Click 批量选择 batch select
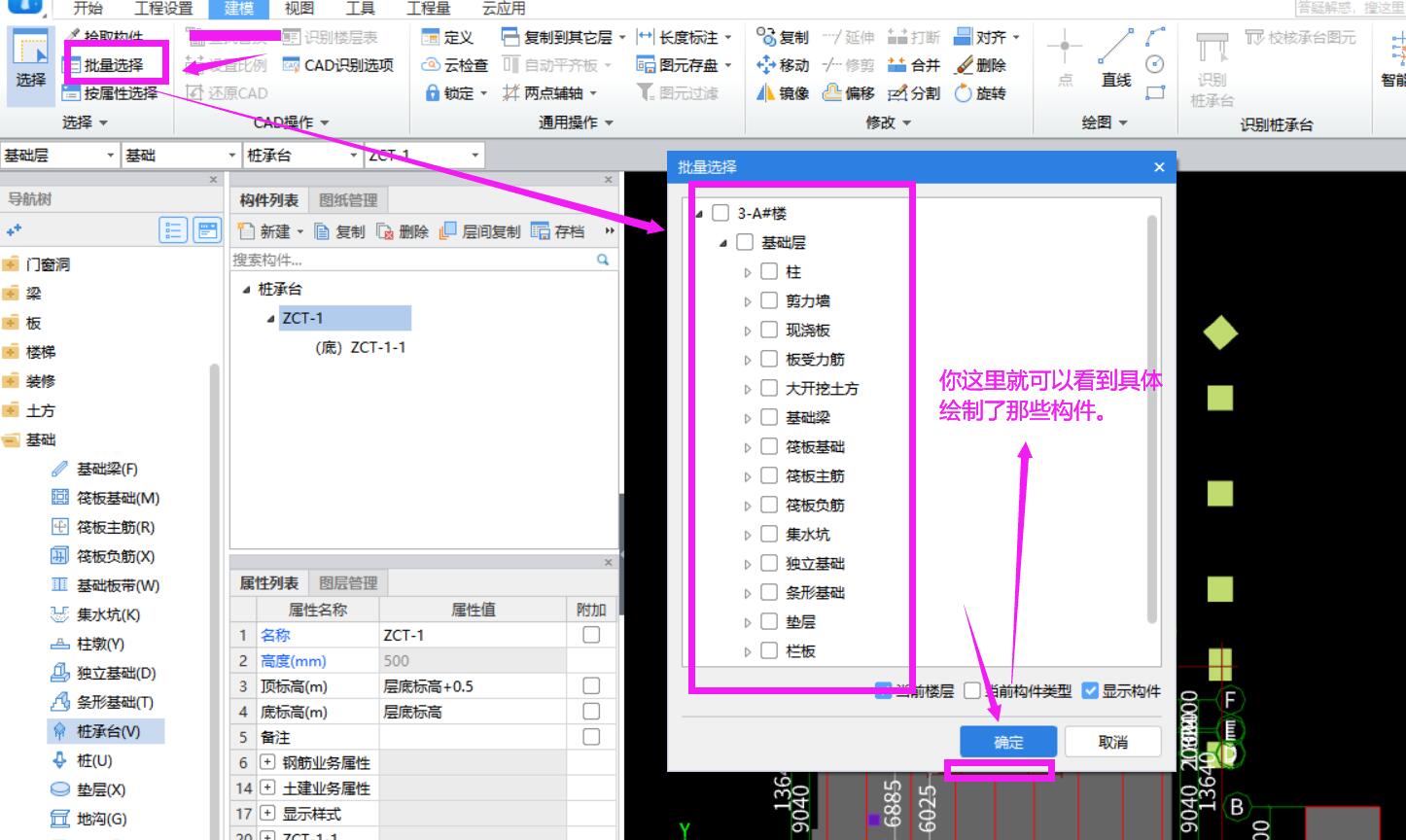Screen dimensions: 1406x840 point(103,65)
